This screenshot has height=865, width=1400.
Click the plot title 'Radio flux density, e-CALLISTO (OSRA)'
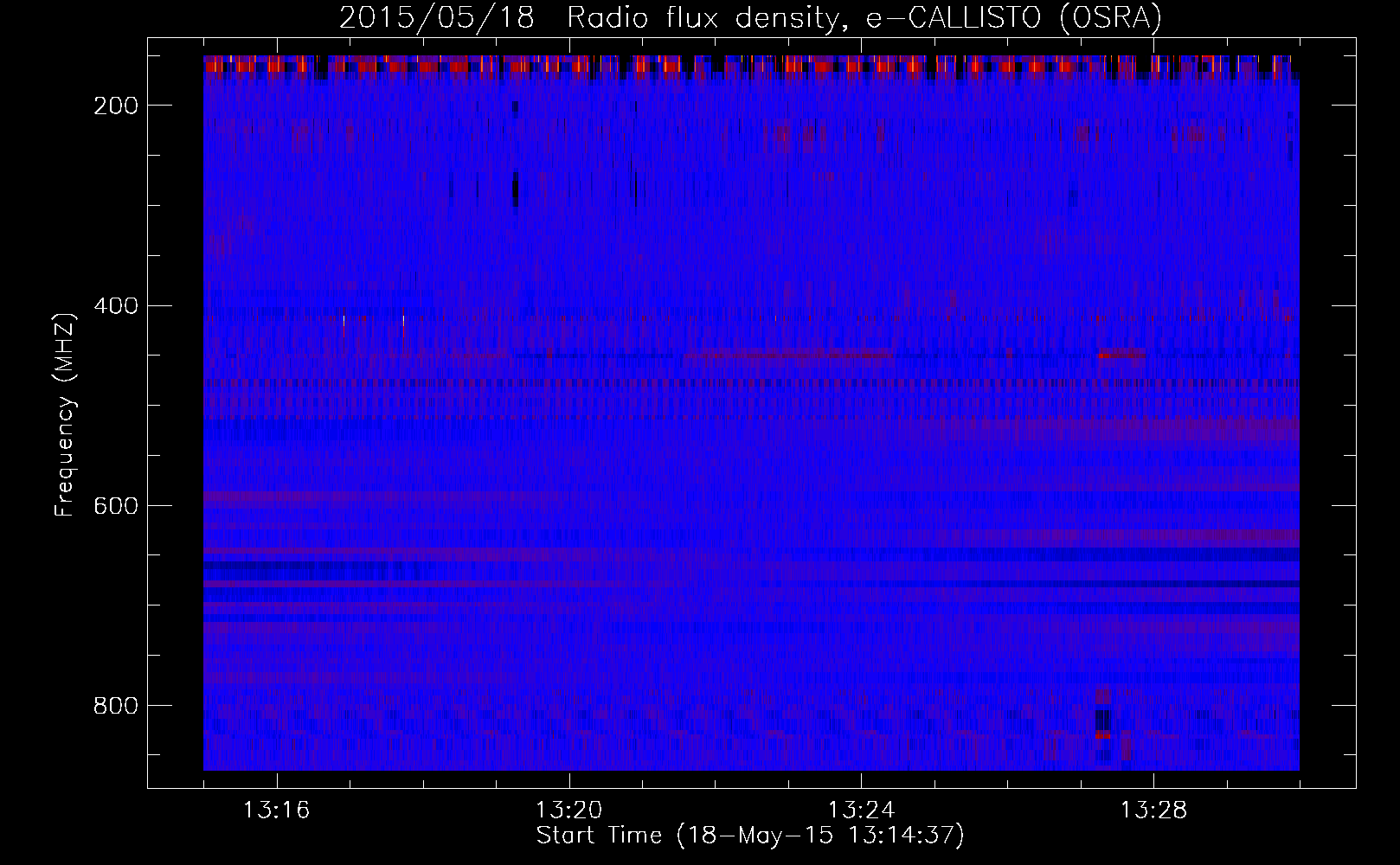tap(864, 18)
